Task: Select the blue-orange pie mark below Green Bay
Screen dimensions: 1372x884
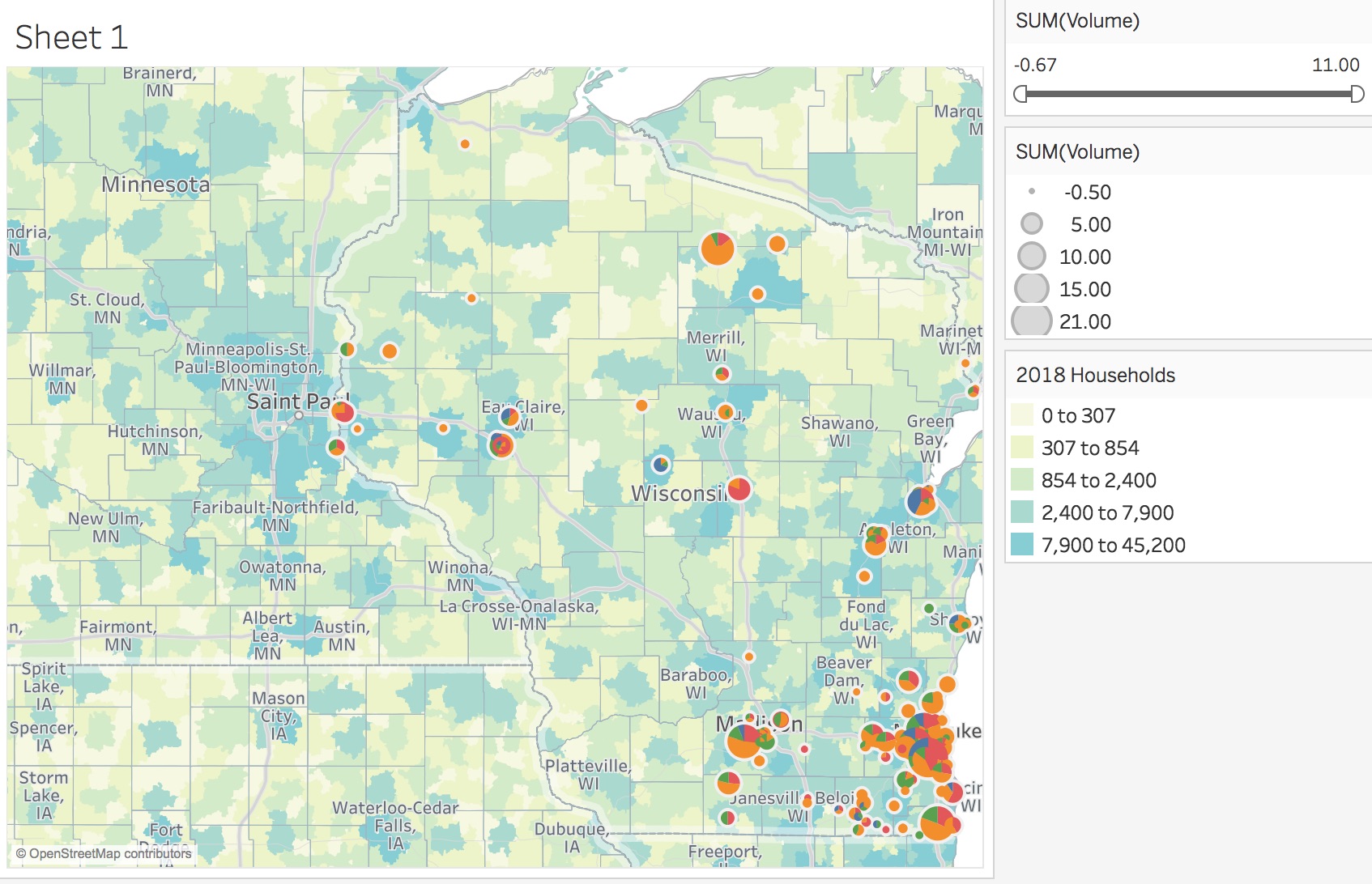Action: click(x=921, y=502)
